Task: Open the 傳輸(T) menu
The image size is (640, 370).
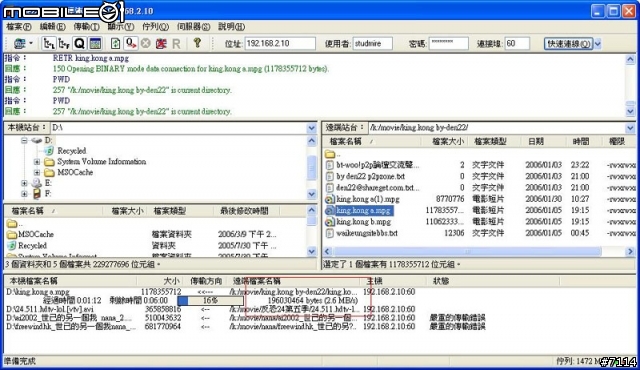Action: pyautogui.click(x=87, y=27)
